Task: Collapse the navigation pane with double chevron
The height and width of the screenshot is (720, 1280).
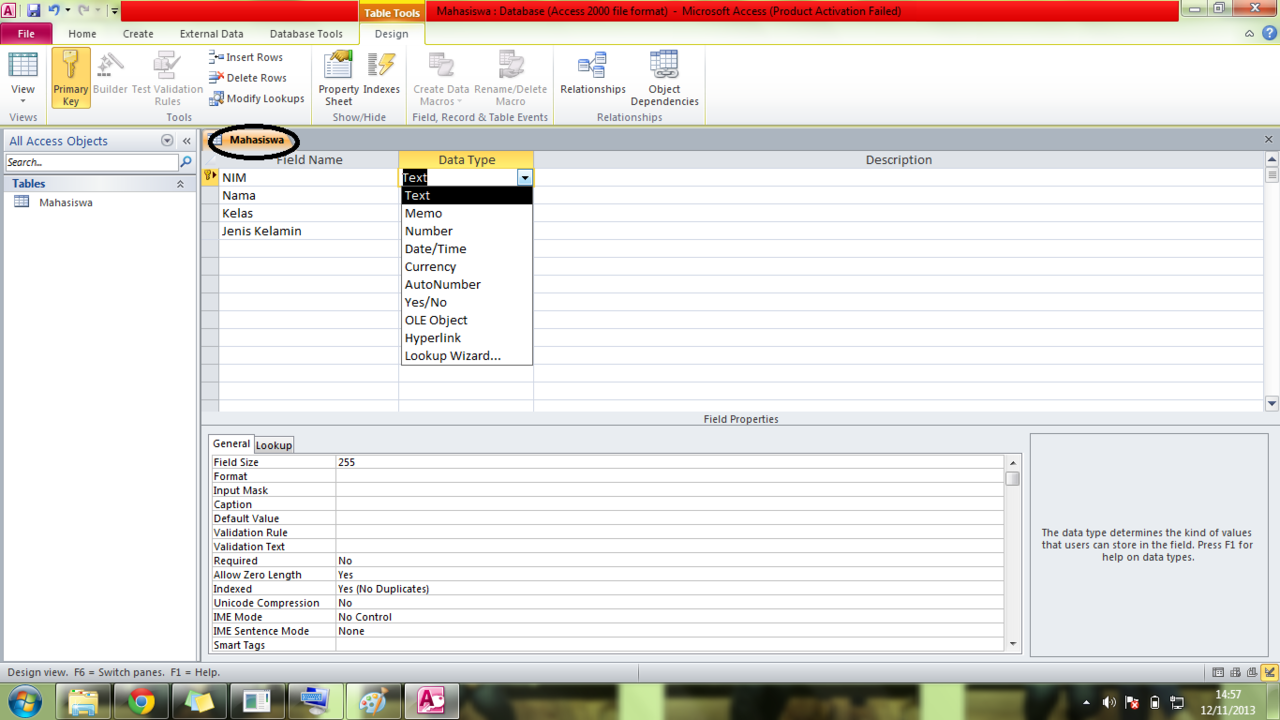Action: click(186, 141)
